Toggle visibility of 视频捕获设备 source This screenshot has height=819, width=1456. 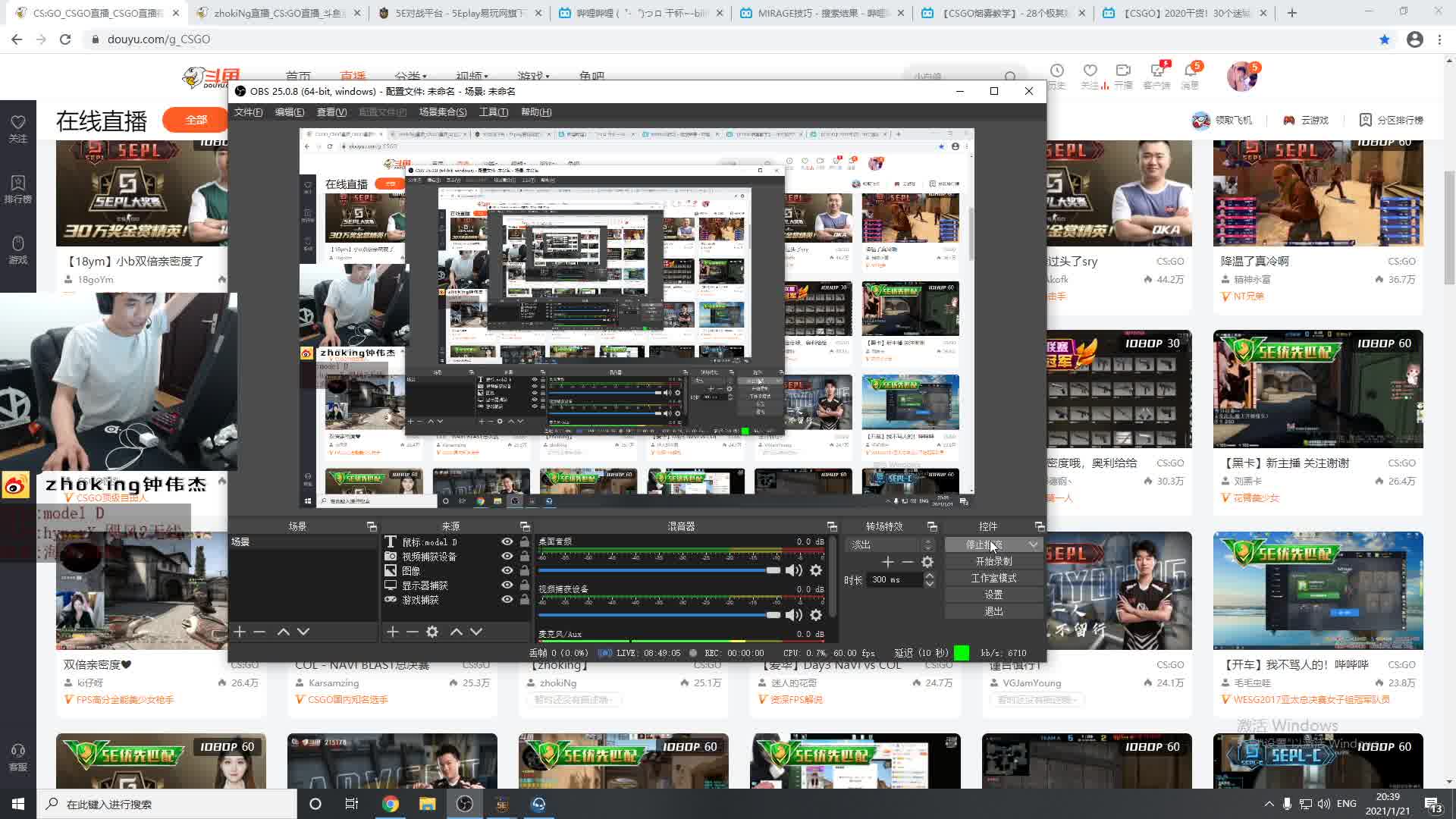point(507,557)
